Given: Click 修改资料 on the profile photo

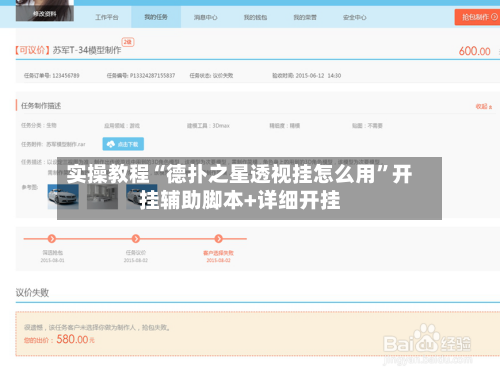Looking at the screenshot, I should (45, 14).
